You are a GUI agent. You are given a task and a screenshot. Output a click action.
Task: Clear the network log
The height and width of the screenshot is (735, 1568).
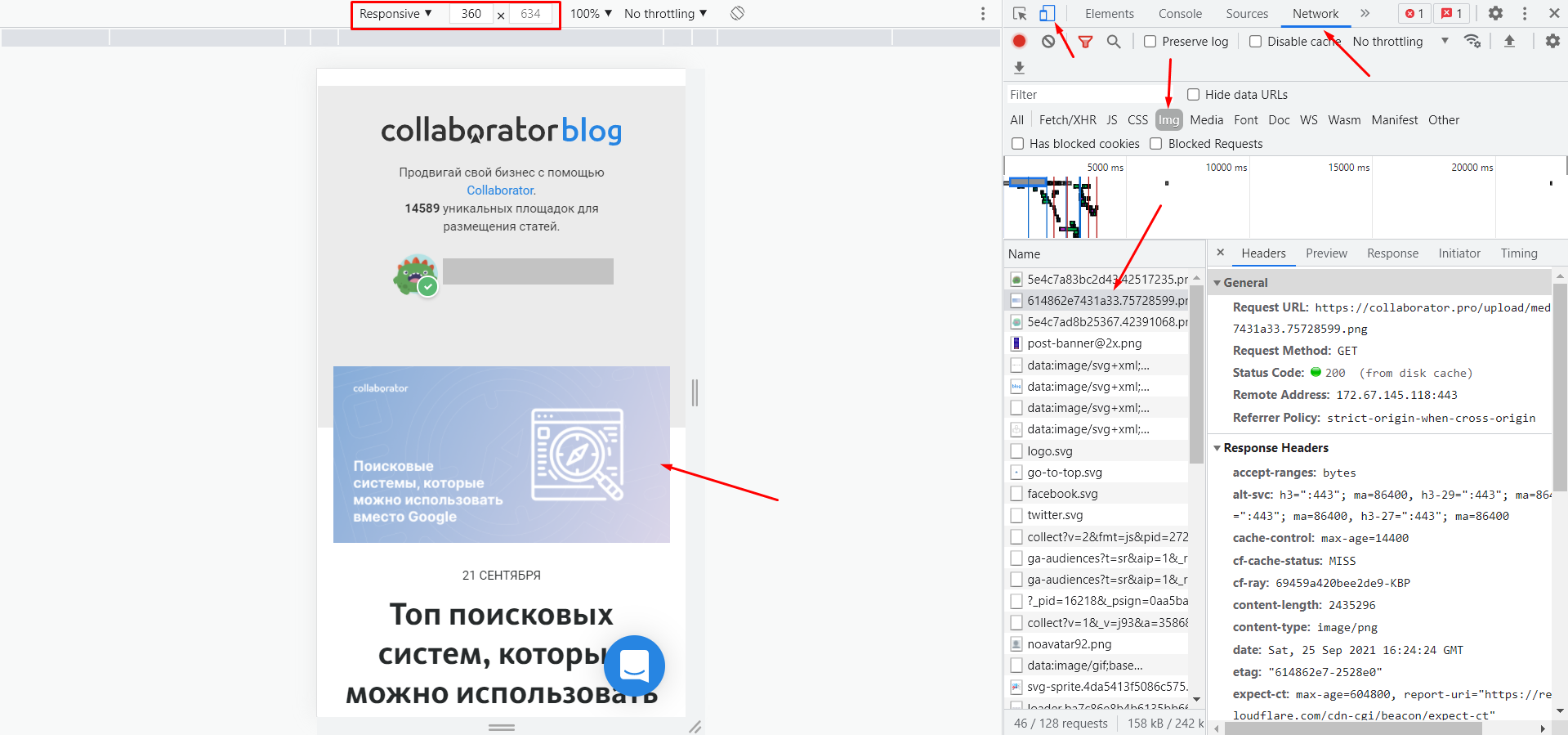coord(1048,41)
